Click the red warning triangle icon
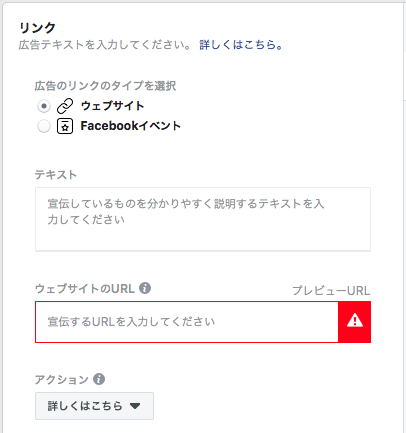This screenshot has height=433, width=406. tap(355, 321)
